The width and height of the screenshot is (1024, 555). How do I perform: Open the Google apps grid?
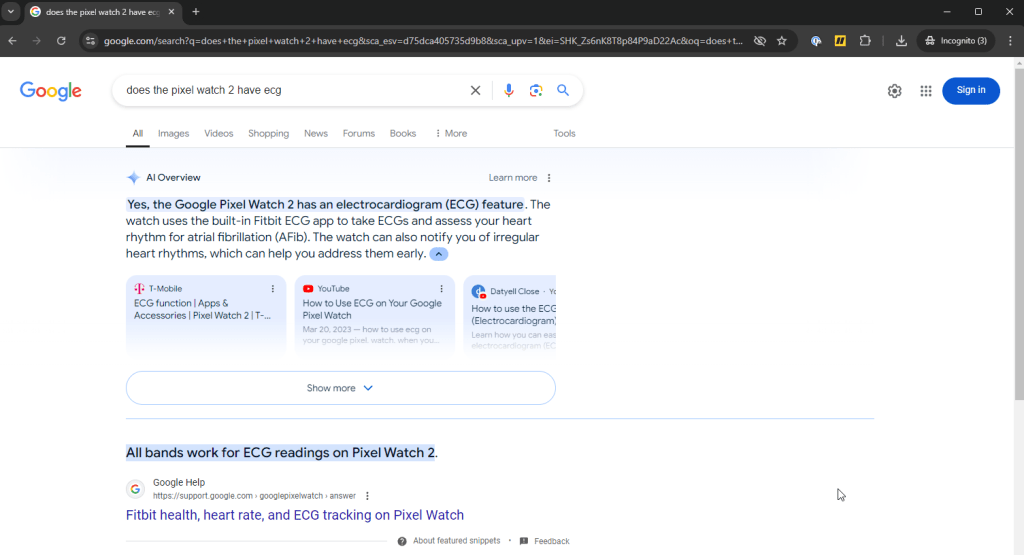pos(926,90)
